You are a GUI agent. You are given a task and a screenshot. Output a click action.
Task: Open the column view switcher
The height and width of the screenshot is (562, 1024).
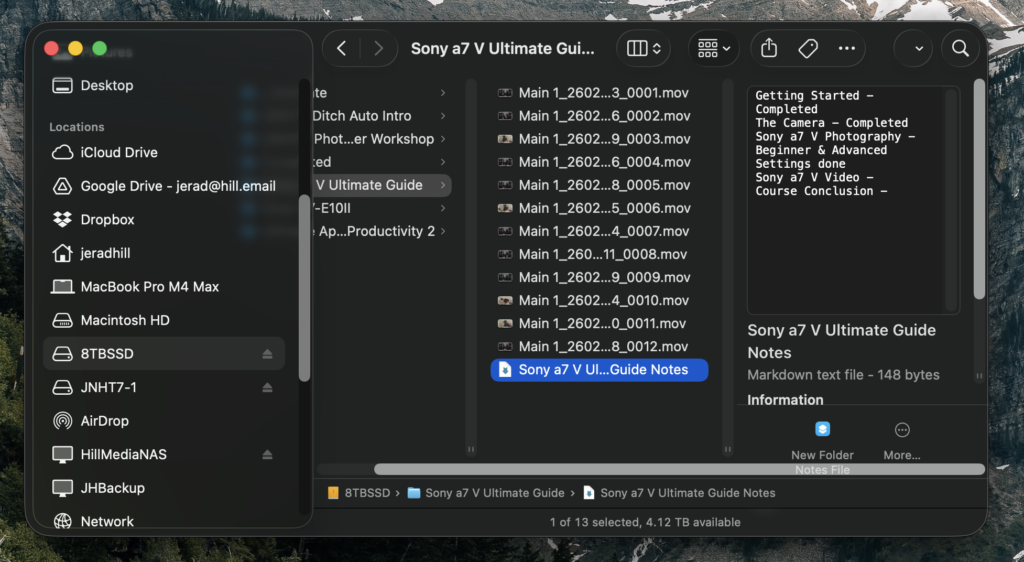point(643,48)
